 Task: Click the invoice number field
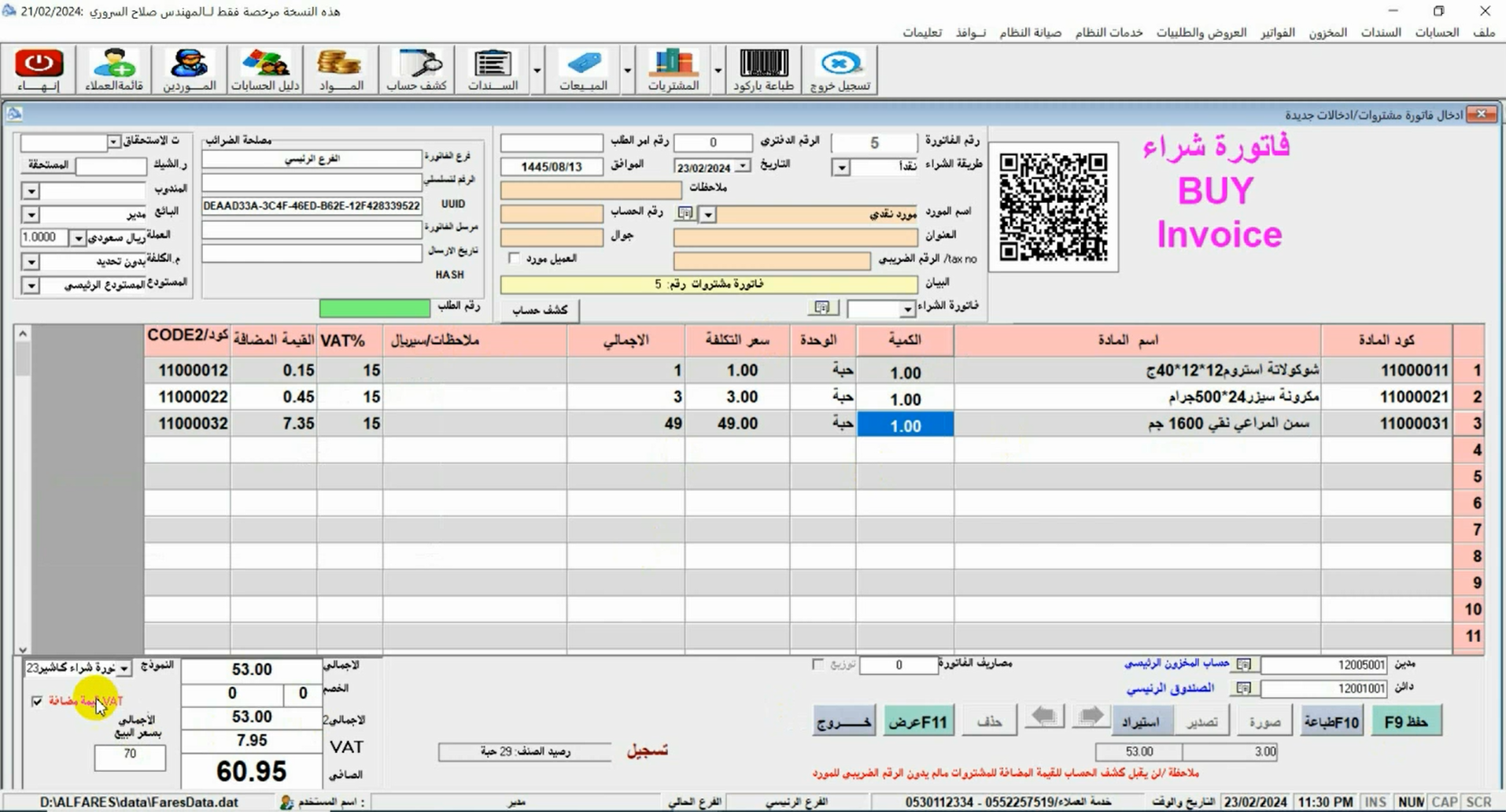coord(874,142)
